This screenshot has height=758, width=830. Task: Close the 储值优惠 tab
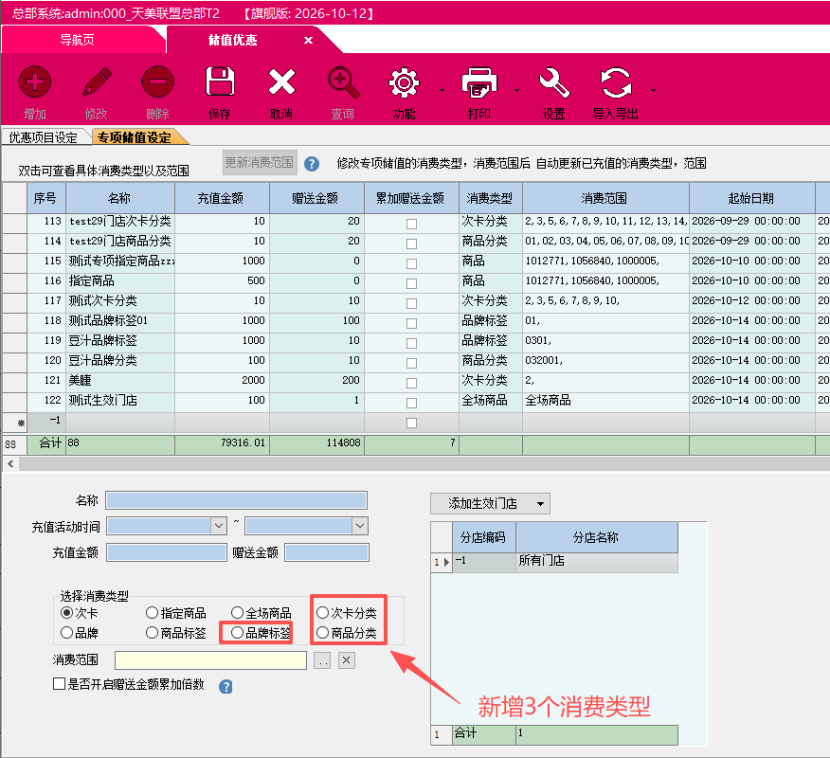coord(308,40)
